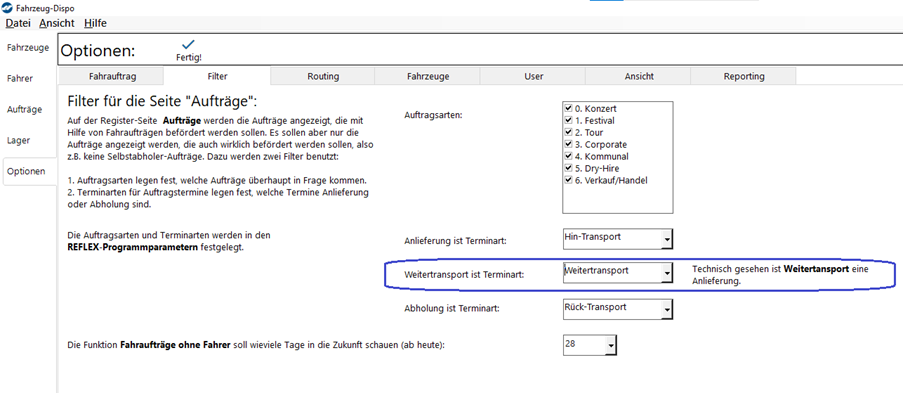This screenshot has width=903, height=393.
Task: Disable the 5. Dry-Hire order type
Action: (x=568, y=169)
